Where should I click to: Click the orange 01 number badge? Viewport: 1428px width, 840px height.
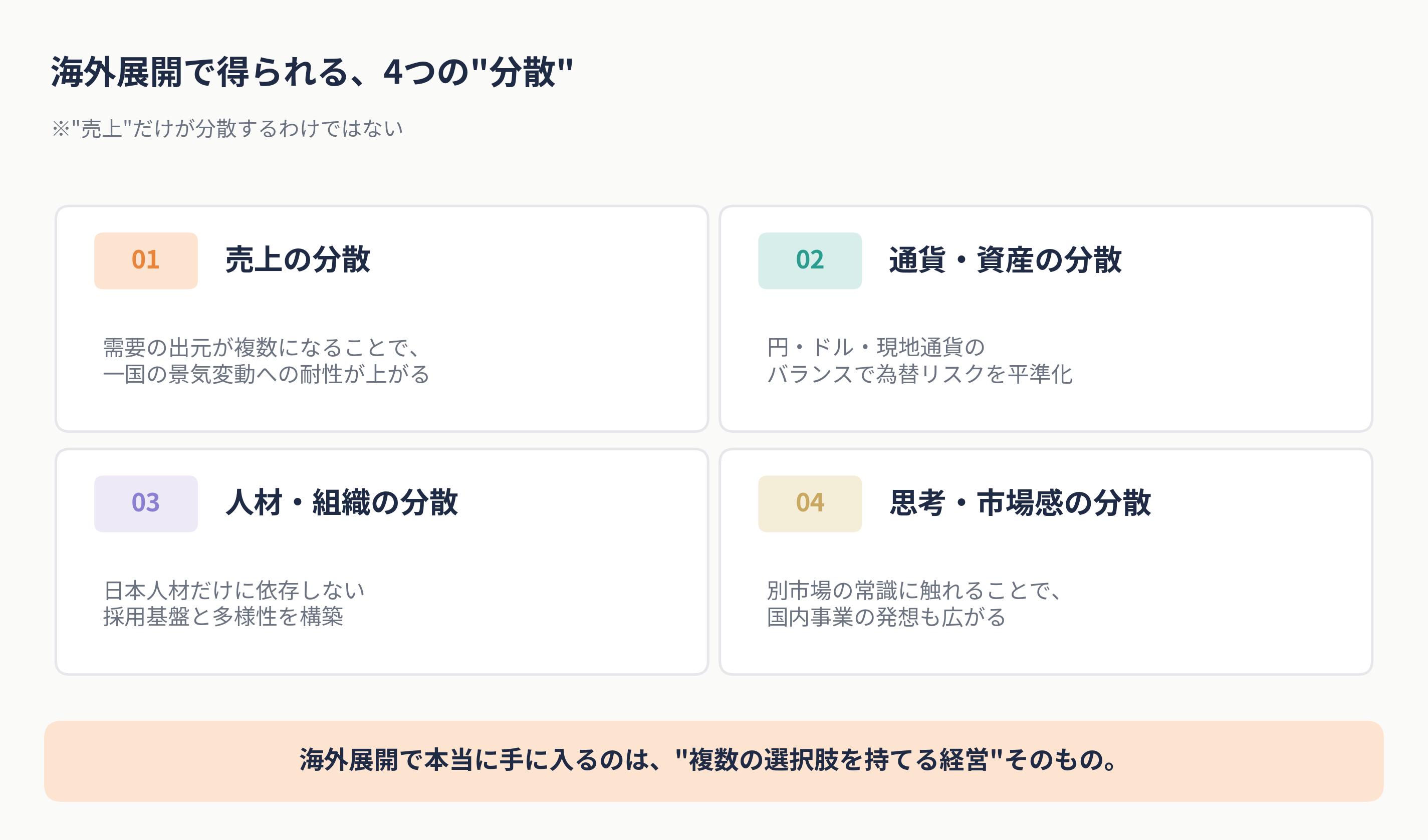click(146, 260)
